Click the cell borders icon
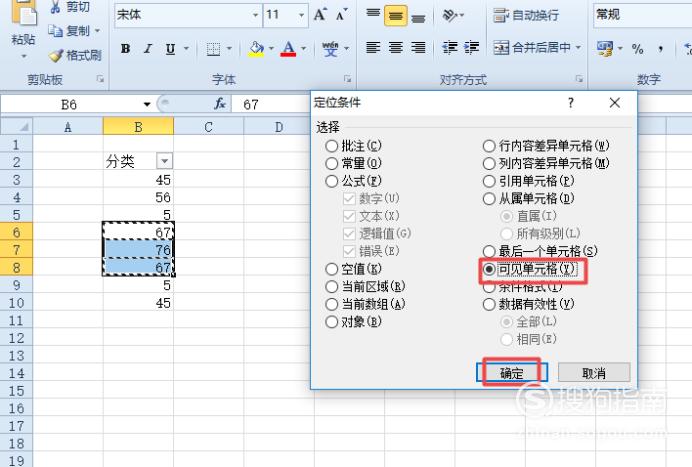 click(x=213, y=49)
